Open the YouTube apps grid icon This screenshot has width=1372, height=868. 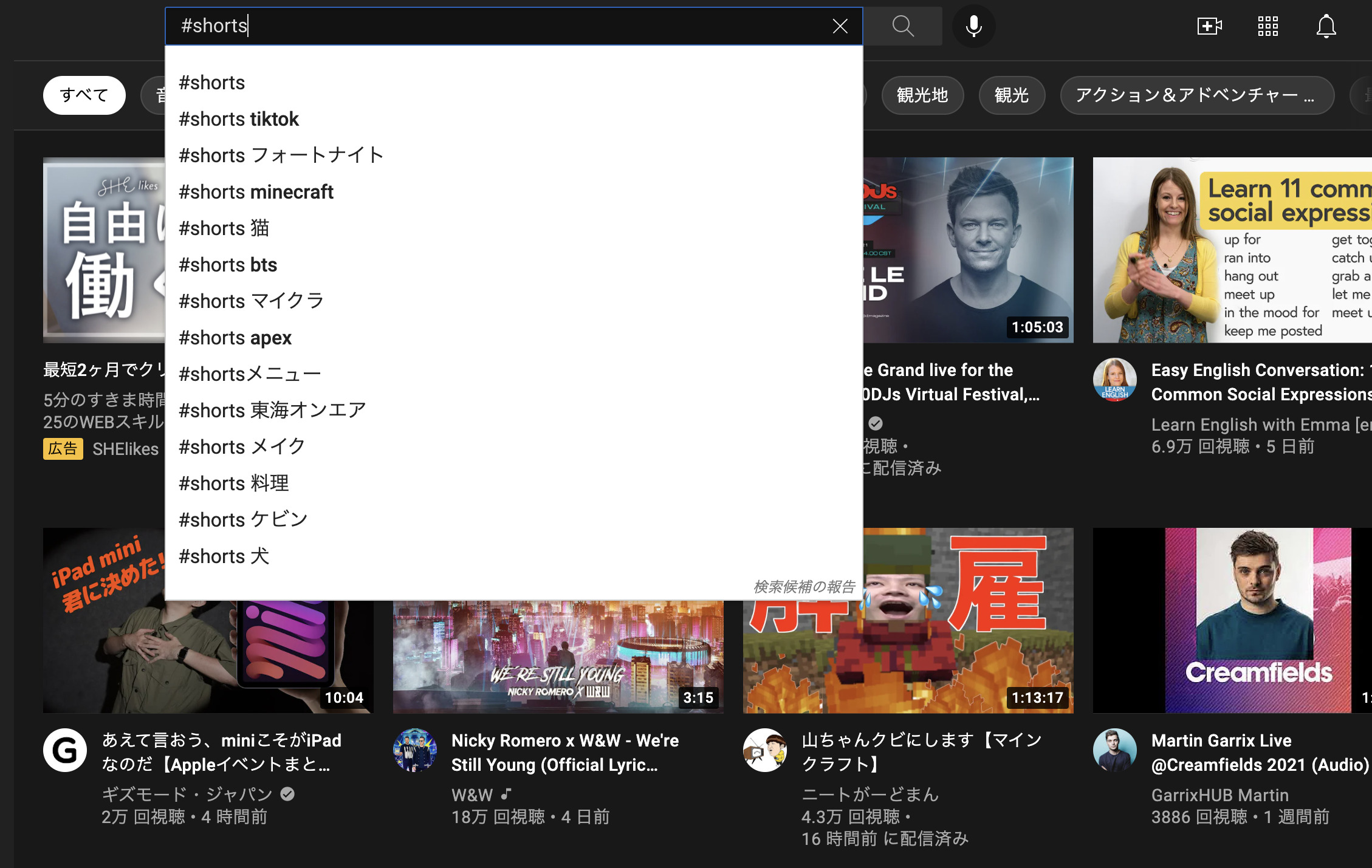[x=1267, y=26]
